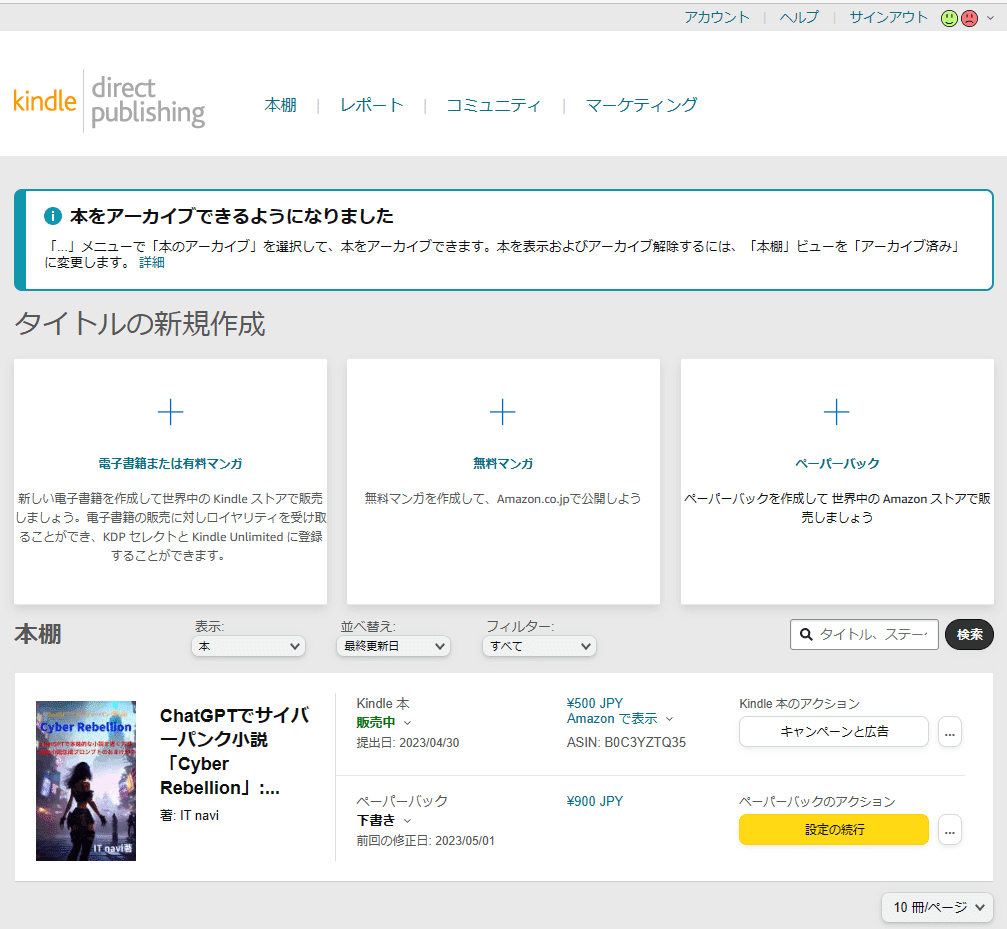Click the 無料マンガ title link

pyautogui.click(x=503, y=464)
